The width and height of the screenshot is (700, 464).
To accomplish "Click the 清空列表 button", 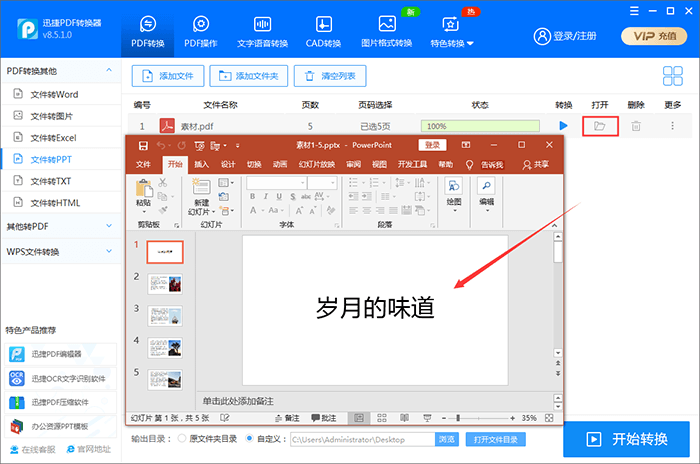I will (330, 76).
